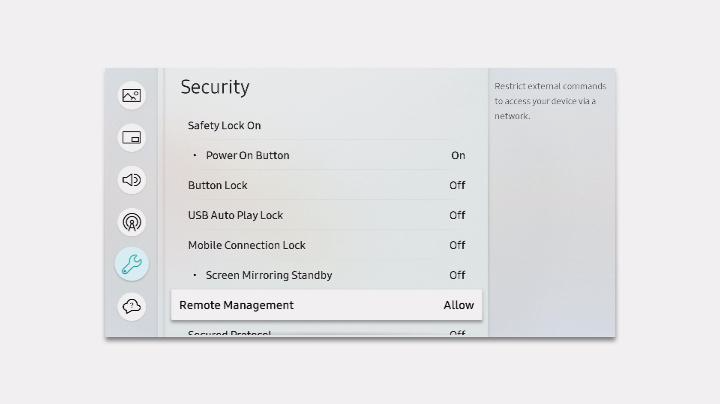This screenshot has height=404, width=720.
Task: Toggle the Button Lock "Off" value
Action: click(x=457, y=186)
